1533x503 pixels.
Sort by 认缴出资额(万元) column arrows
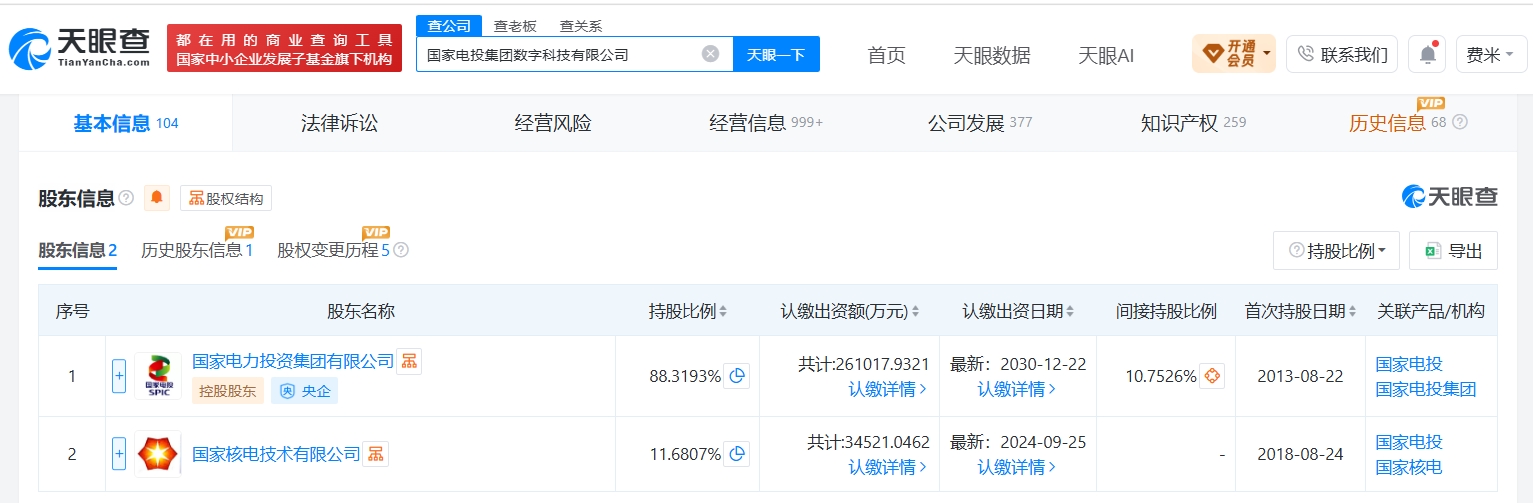pyautogui.click(x=915, y=312)
